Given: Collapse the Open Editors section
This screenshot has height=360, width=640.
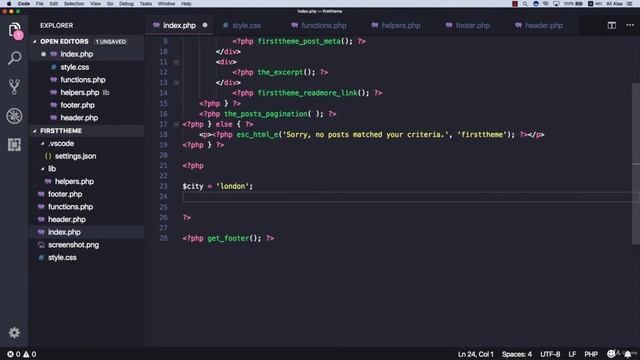Looking at the screenshot, I should point(35,42).
